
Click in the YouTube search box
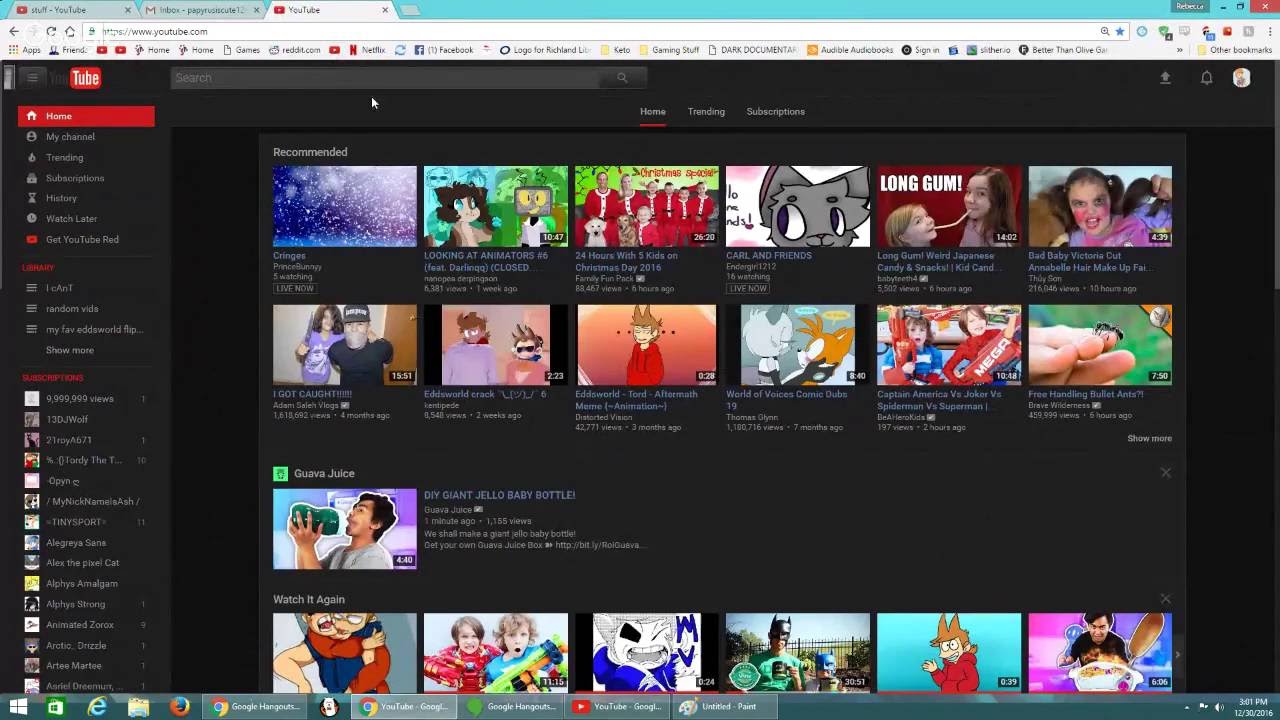[x=385, y=78]
